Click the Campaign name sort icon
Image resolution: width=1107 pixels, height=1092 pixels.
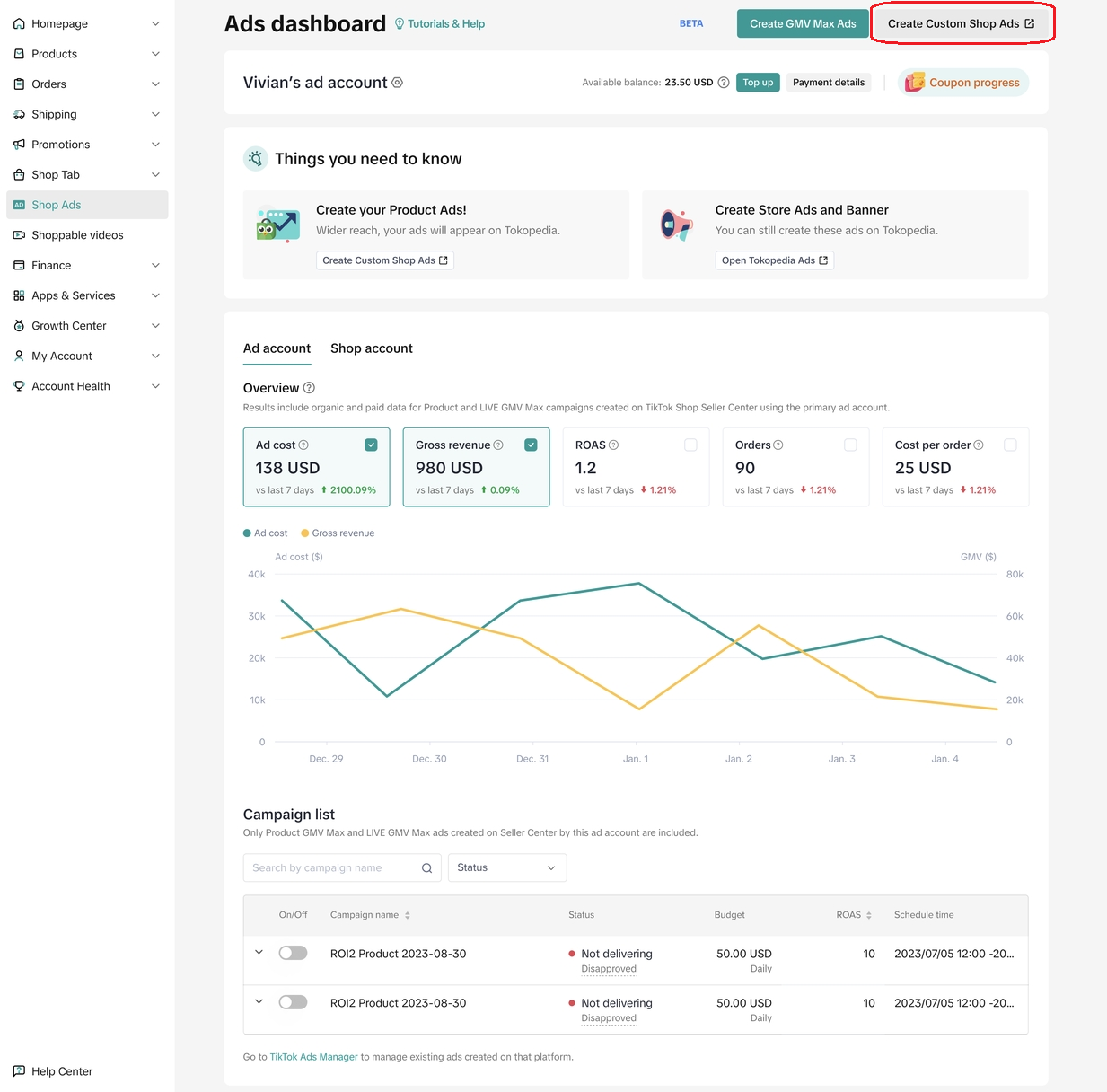(x=408, y=915)
